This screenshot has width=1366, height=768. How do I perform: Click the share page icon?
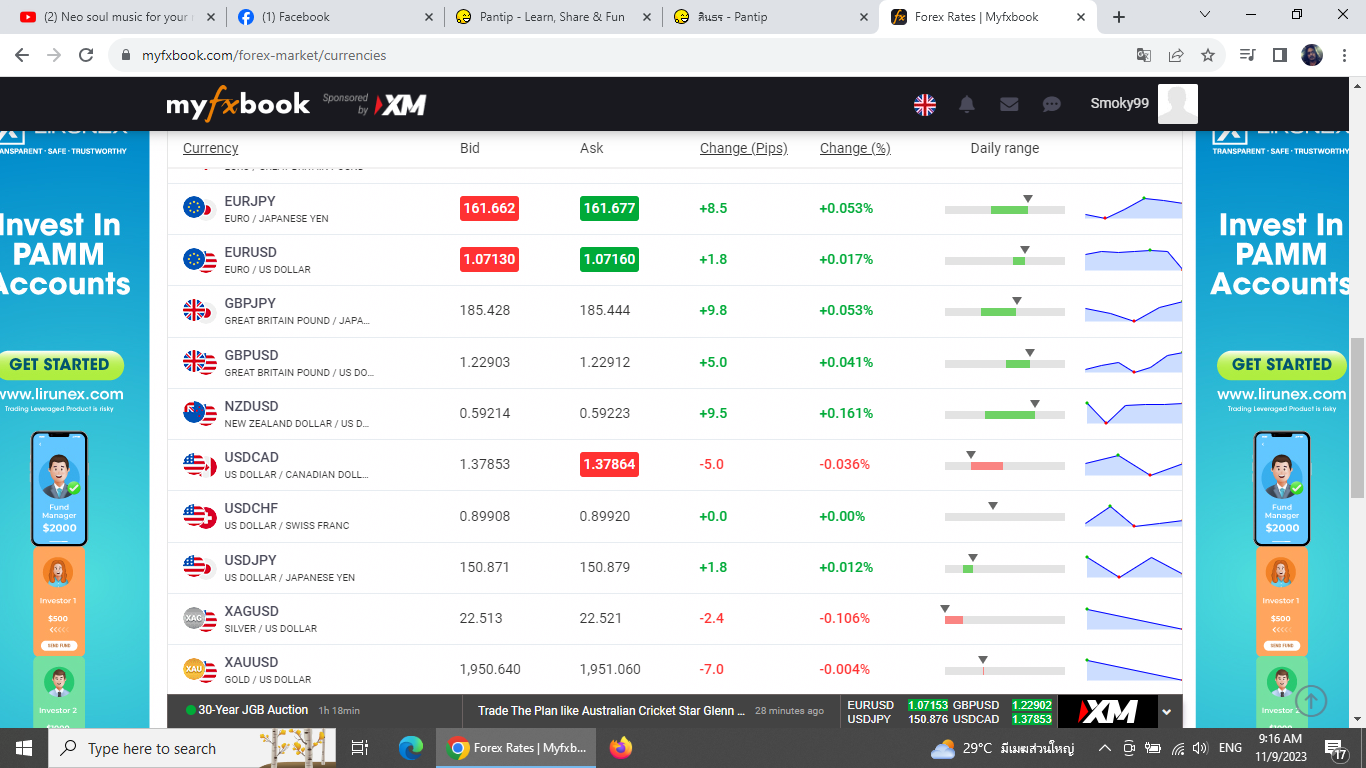click(1176, 55)
